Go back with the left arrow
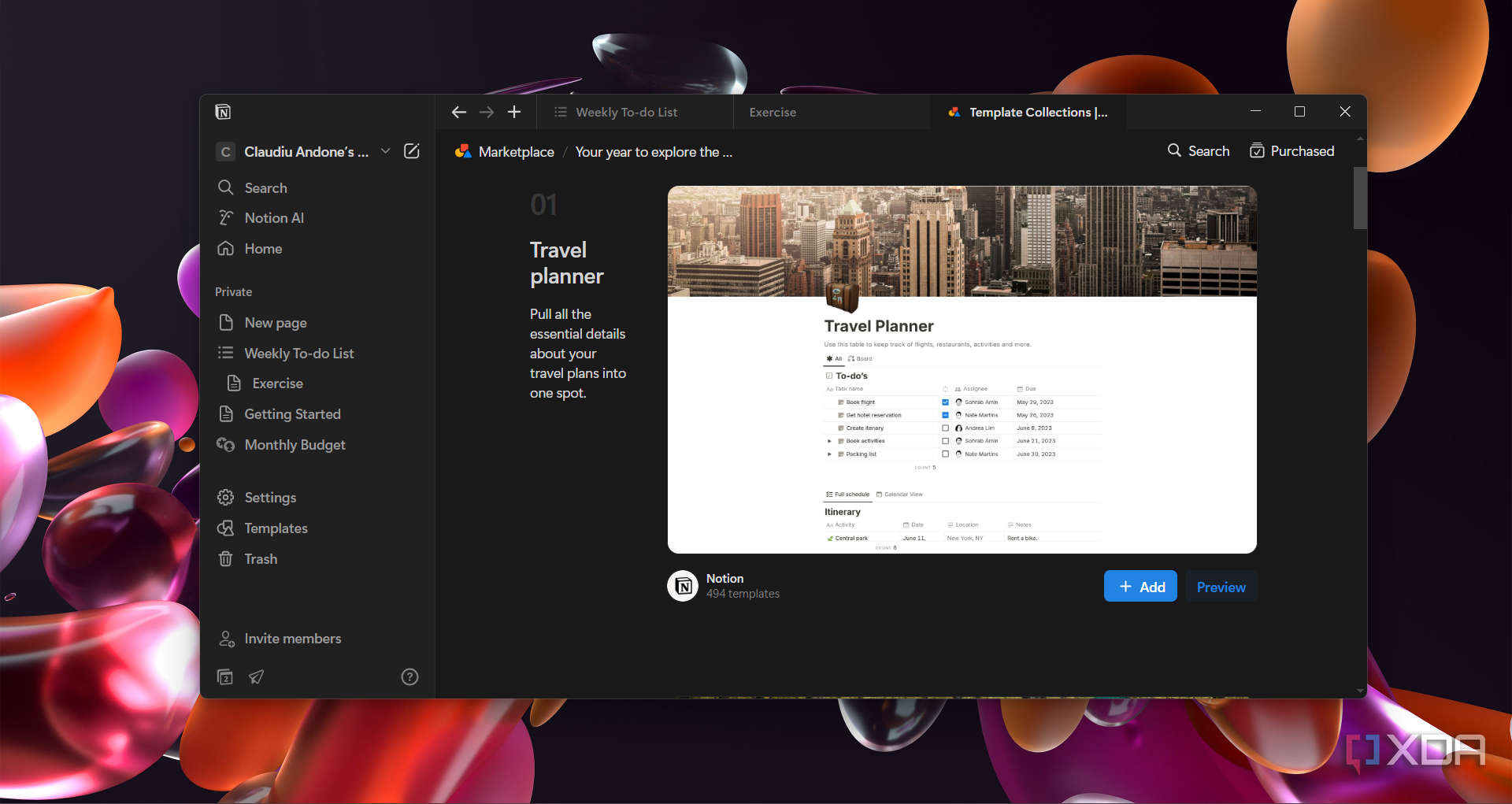This screenshot has width=1512, height=804. [459, 113]
